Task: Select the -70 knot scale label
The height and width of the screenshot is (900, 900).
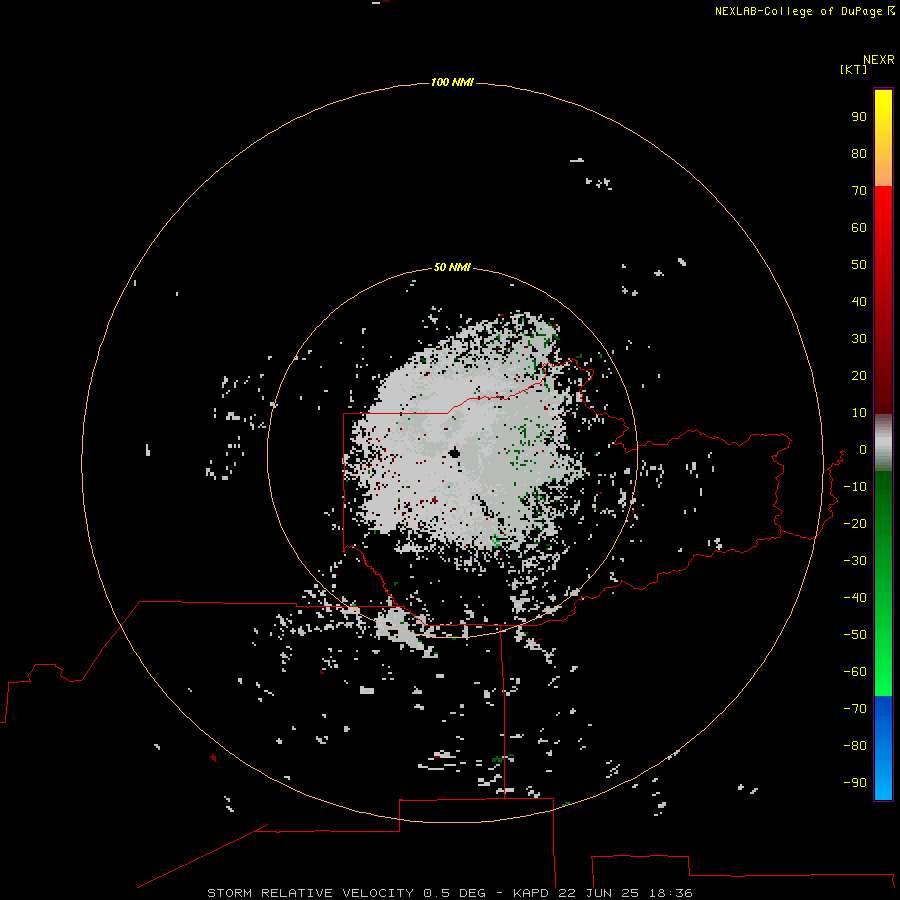Action: 855,709
